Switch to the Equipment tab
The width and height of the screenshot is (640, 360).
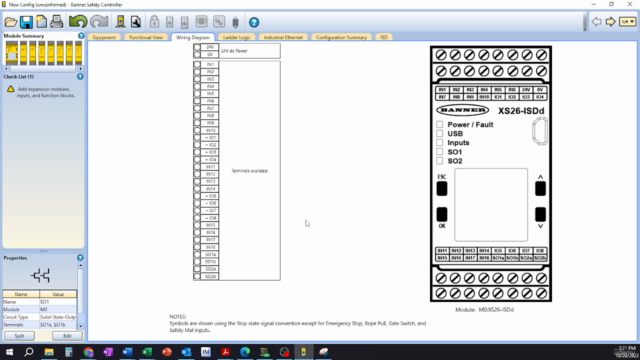click(104, 37)
